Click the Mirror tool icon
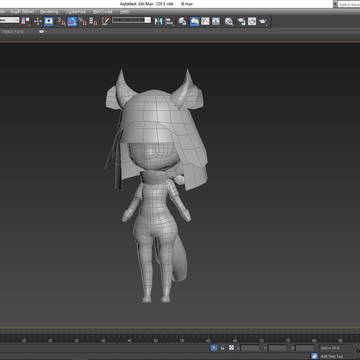The image size is (360, 360). pyautogui.click(x=159, y=21)
